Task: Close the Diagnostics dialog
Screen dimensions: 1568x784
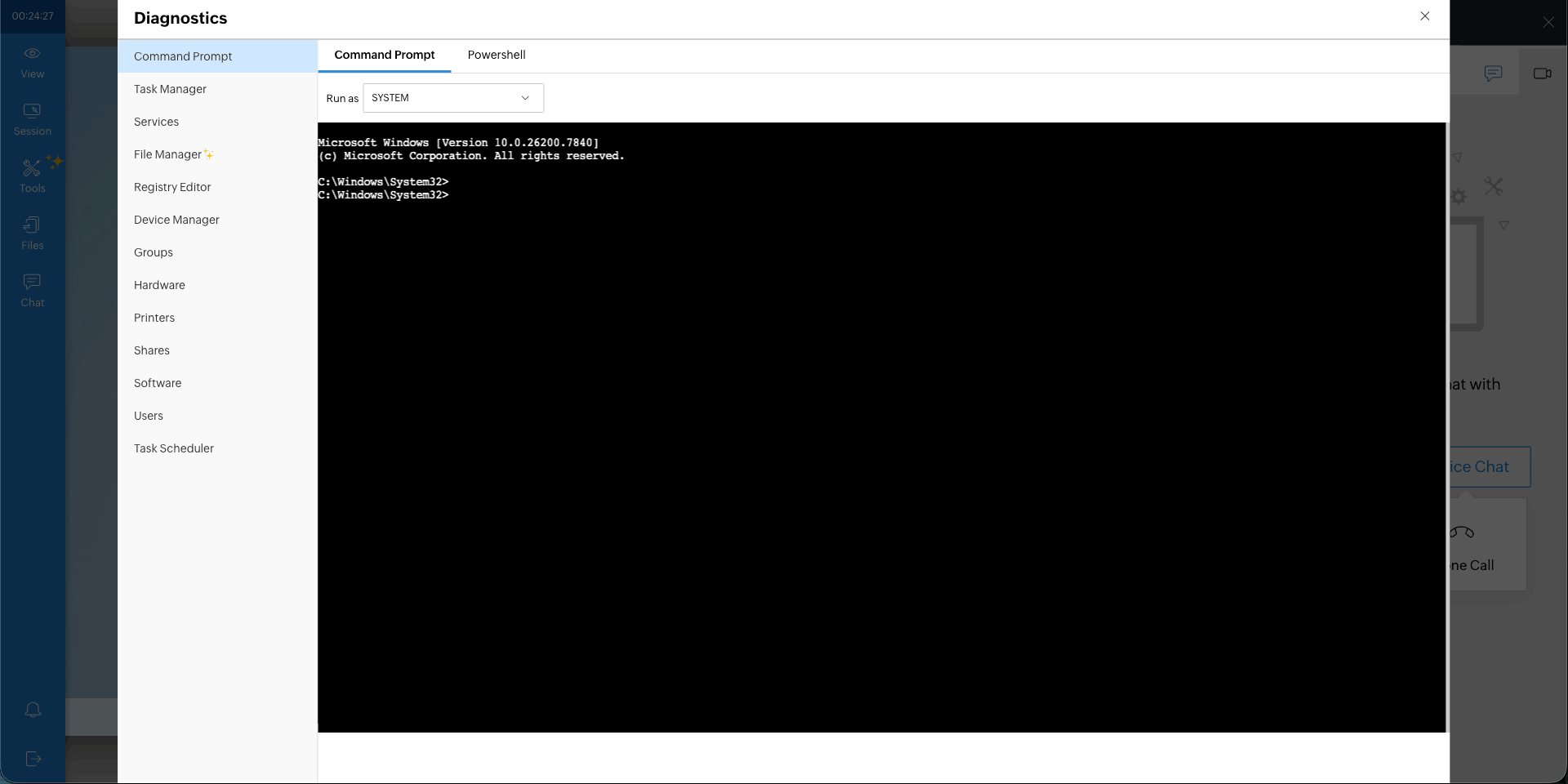Action: coord(1425,16)
